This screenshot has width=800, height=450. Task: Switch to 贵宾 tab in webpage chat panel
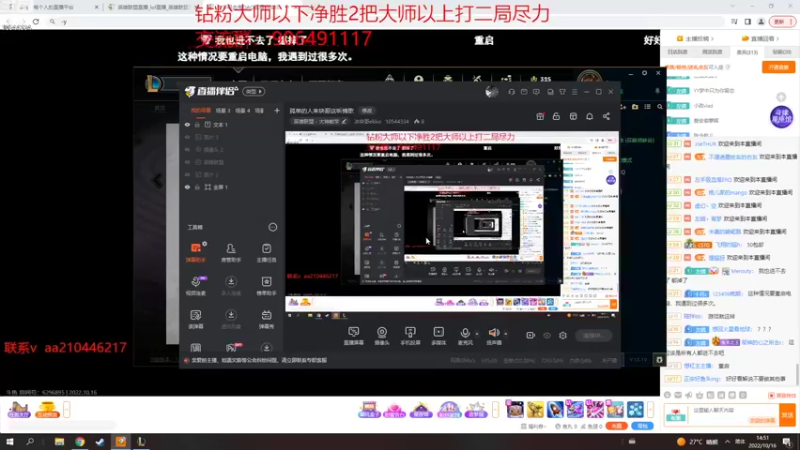pos(747,52)
